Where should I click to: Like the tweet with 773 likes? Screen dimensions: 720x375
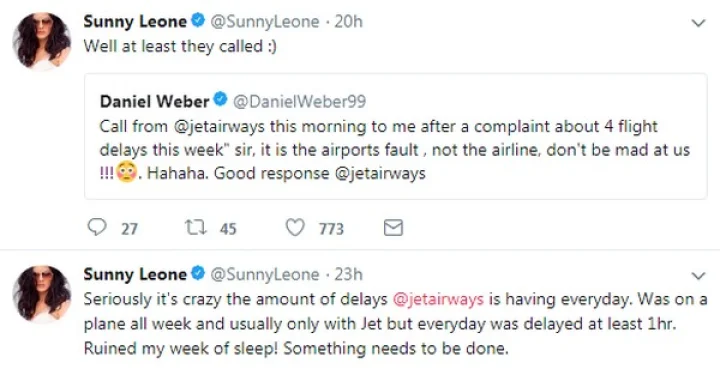click(x=295, y=227)
